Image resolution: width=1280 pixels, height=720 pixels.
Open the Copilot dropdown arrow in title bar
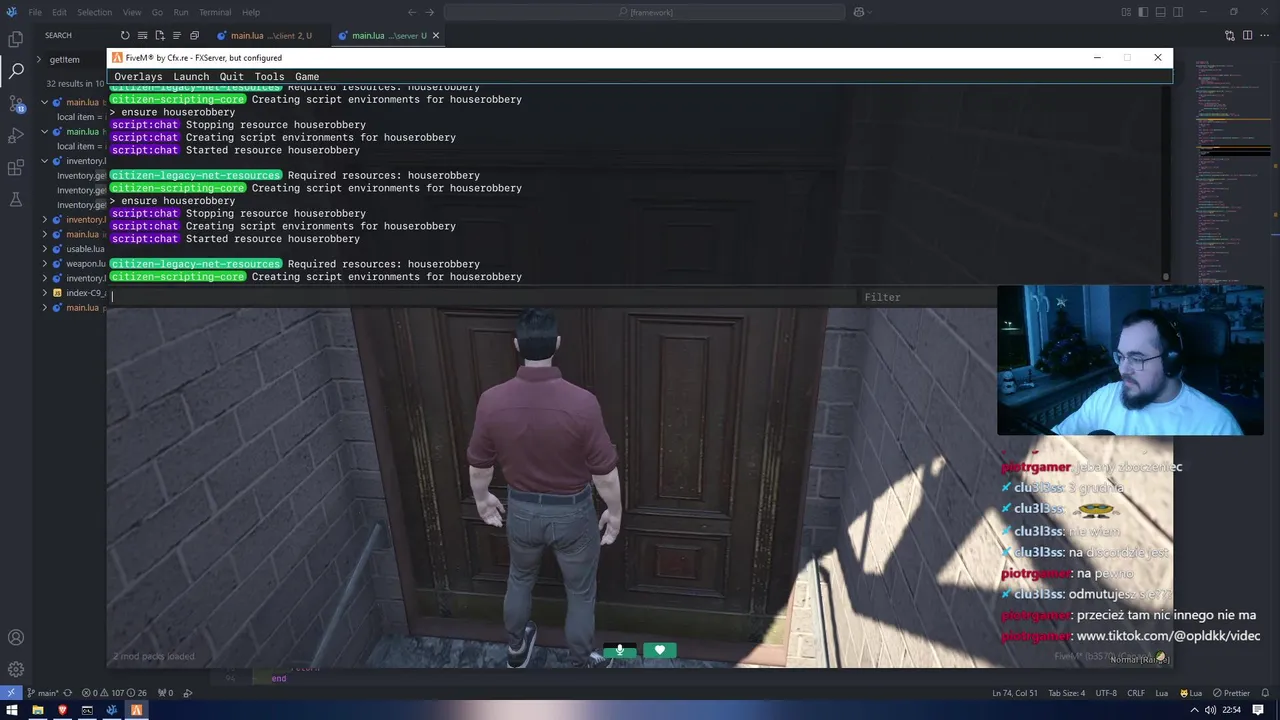tap(871, 12)
